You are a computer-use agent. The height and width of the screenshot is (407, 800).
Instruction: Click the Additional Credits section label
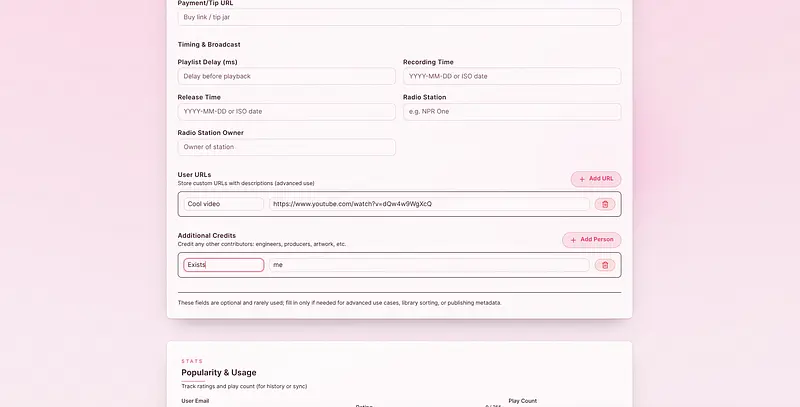tap(207, 236)
